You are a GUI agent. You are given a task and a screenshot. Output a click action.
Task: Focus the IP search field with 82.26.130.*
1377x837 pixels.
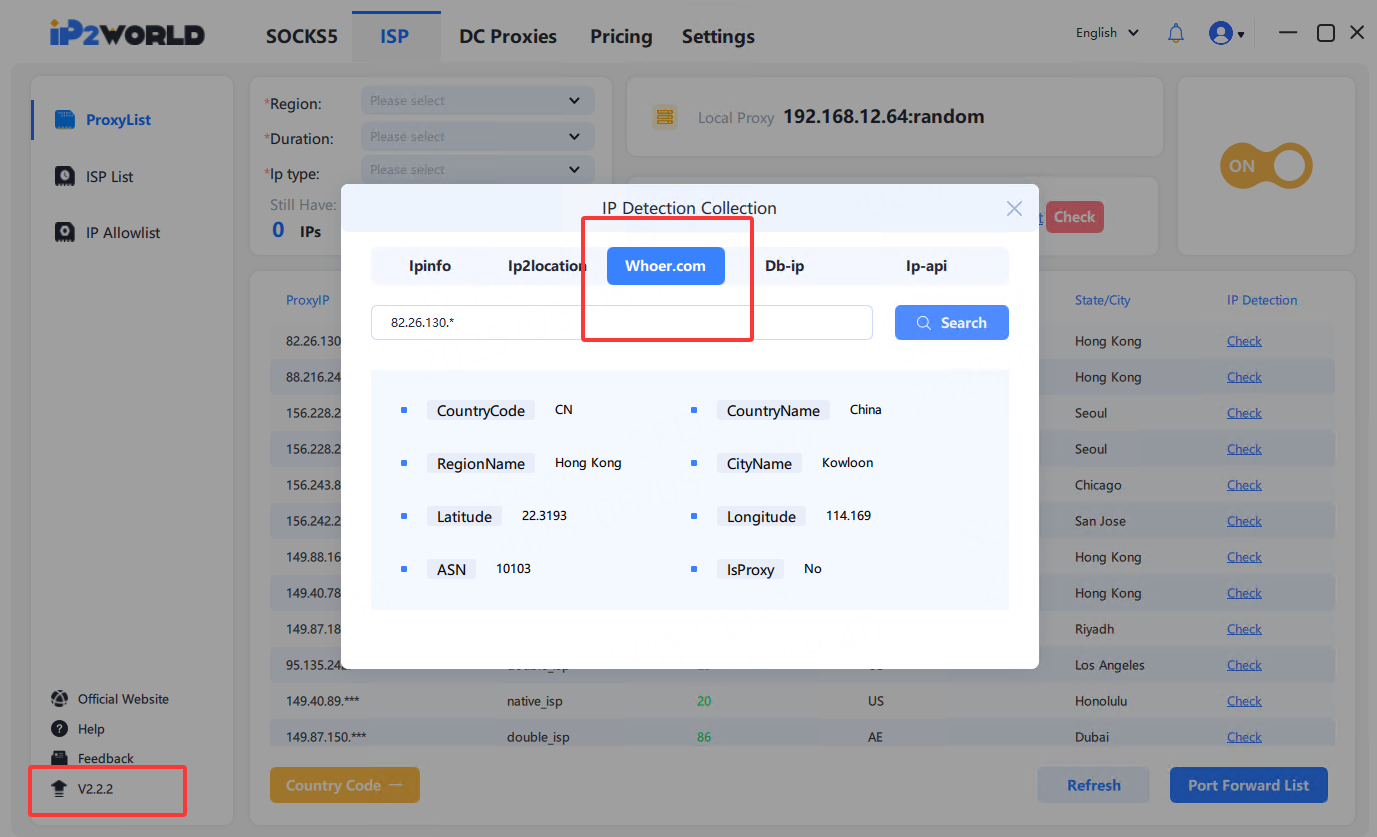622,323
